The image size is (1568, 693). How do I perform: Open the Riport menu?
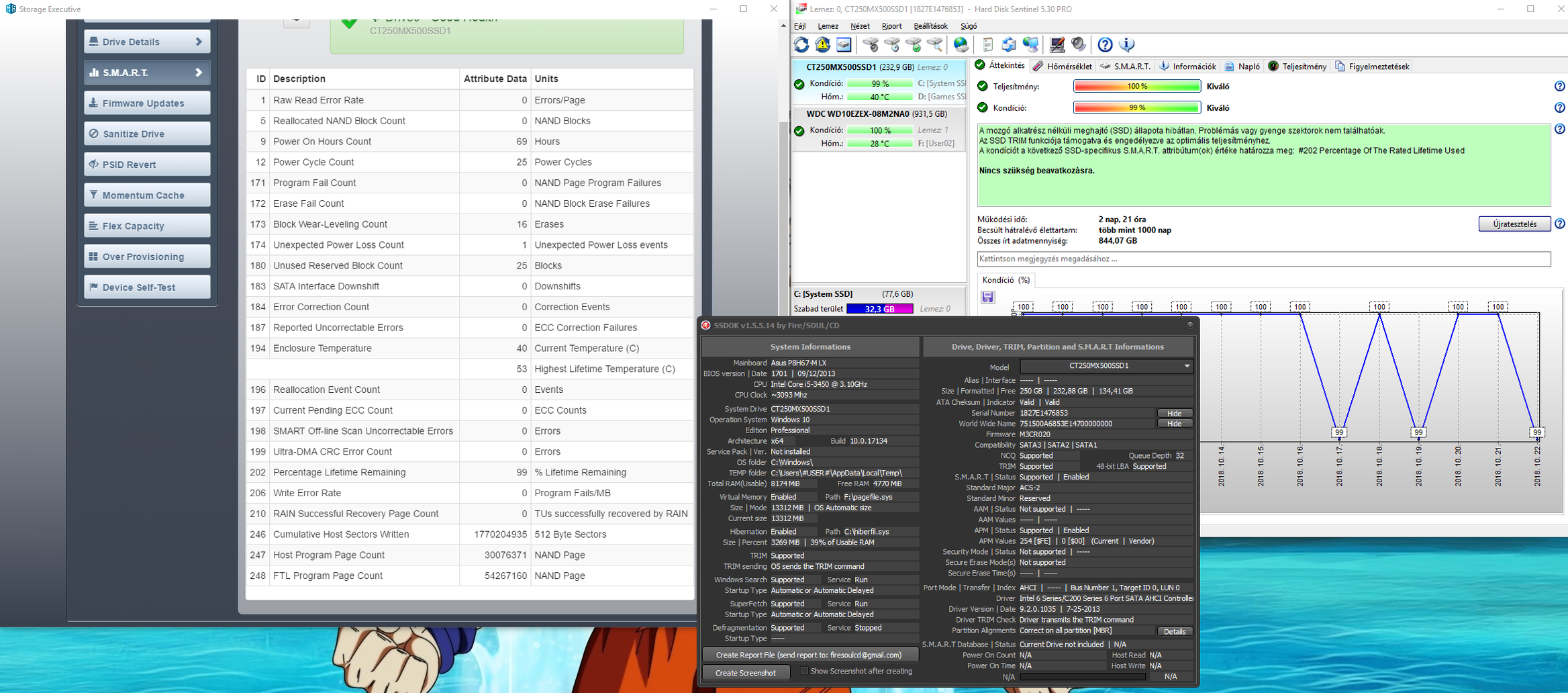(891, 26)
